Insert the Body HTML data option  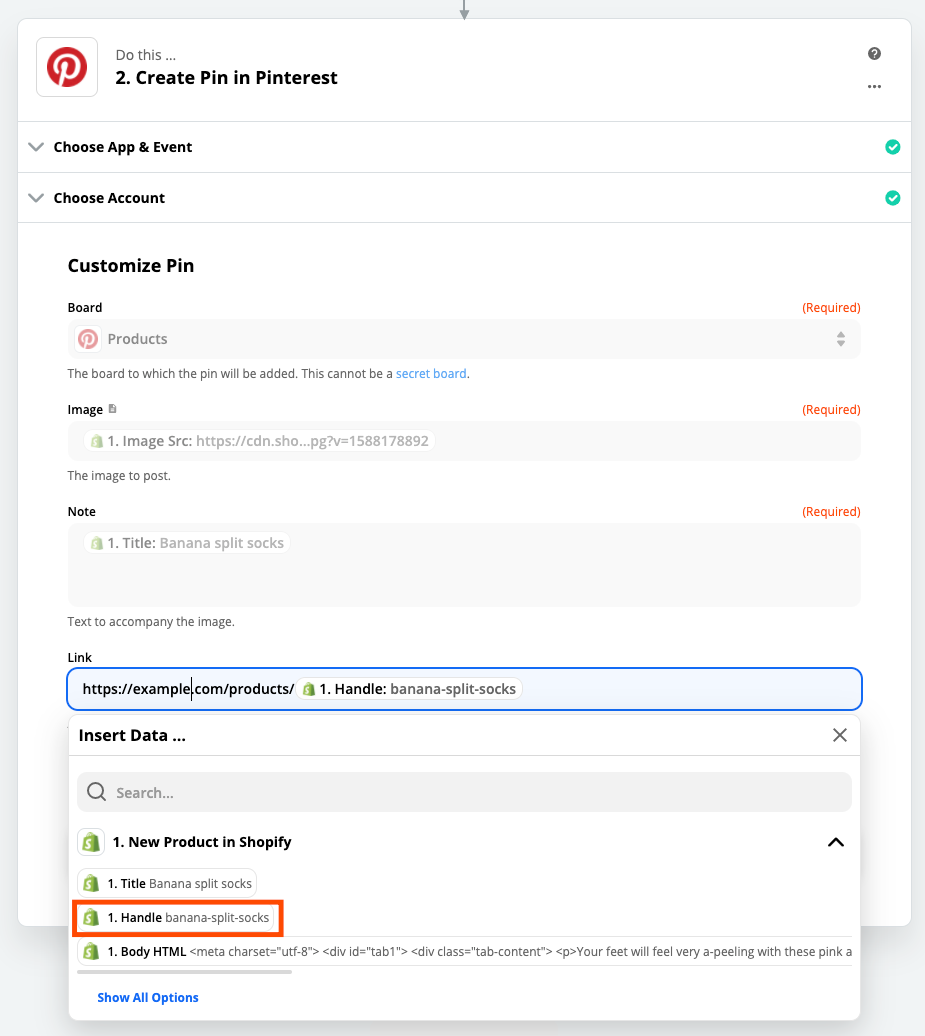tap(464, 952)
